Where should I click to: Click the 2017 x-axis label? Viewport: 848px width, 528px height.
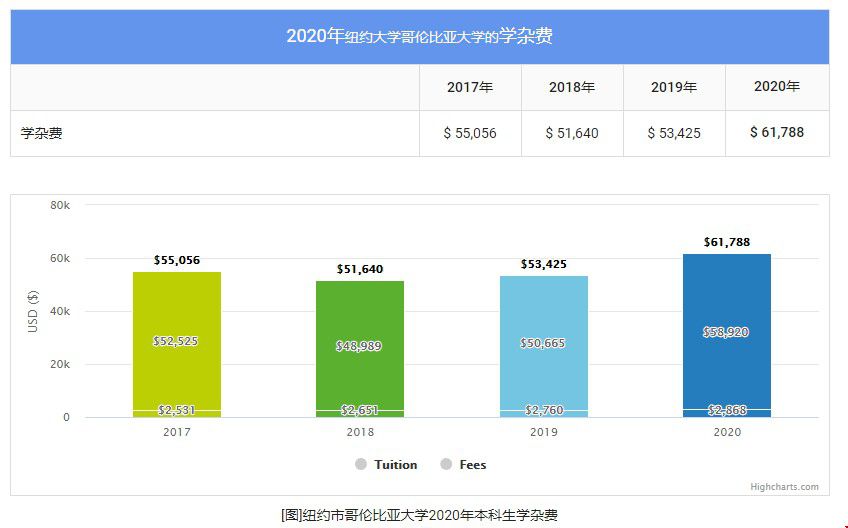pos(177,432)
